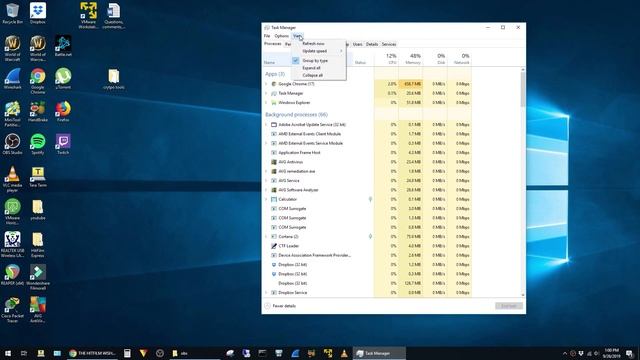The height and width of the screenshot is (360, 640).
Task: Sort processes by Memory column
Action: [x=411, y=58]
